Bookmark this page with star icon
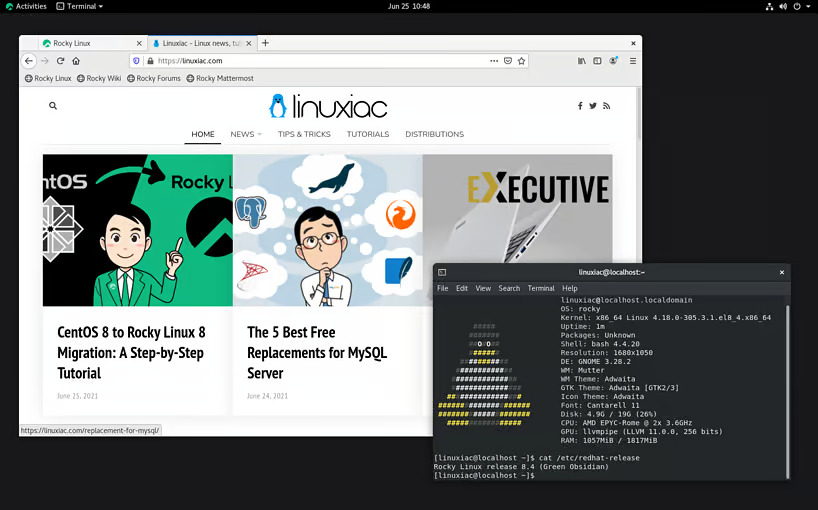The image size is (818, 510). [521, 61]
